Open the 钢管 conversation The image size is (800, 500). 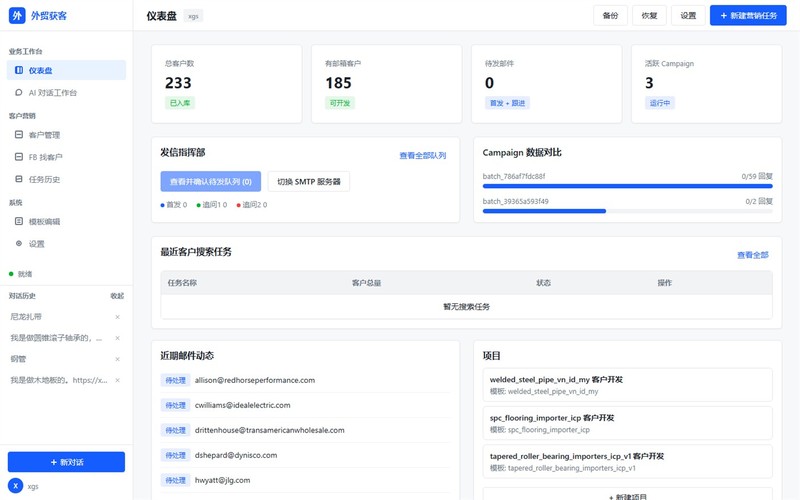[x=18, y=359]
